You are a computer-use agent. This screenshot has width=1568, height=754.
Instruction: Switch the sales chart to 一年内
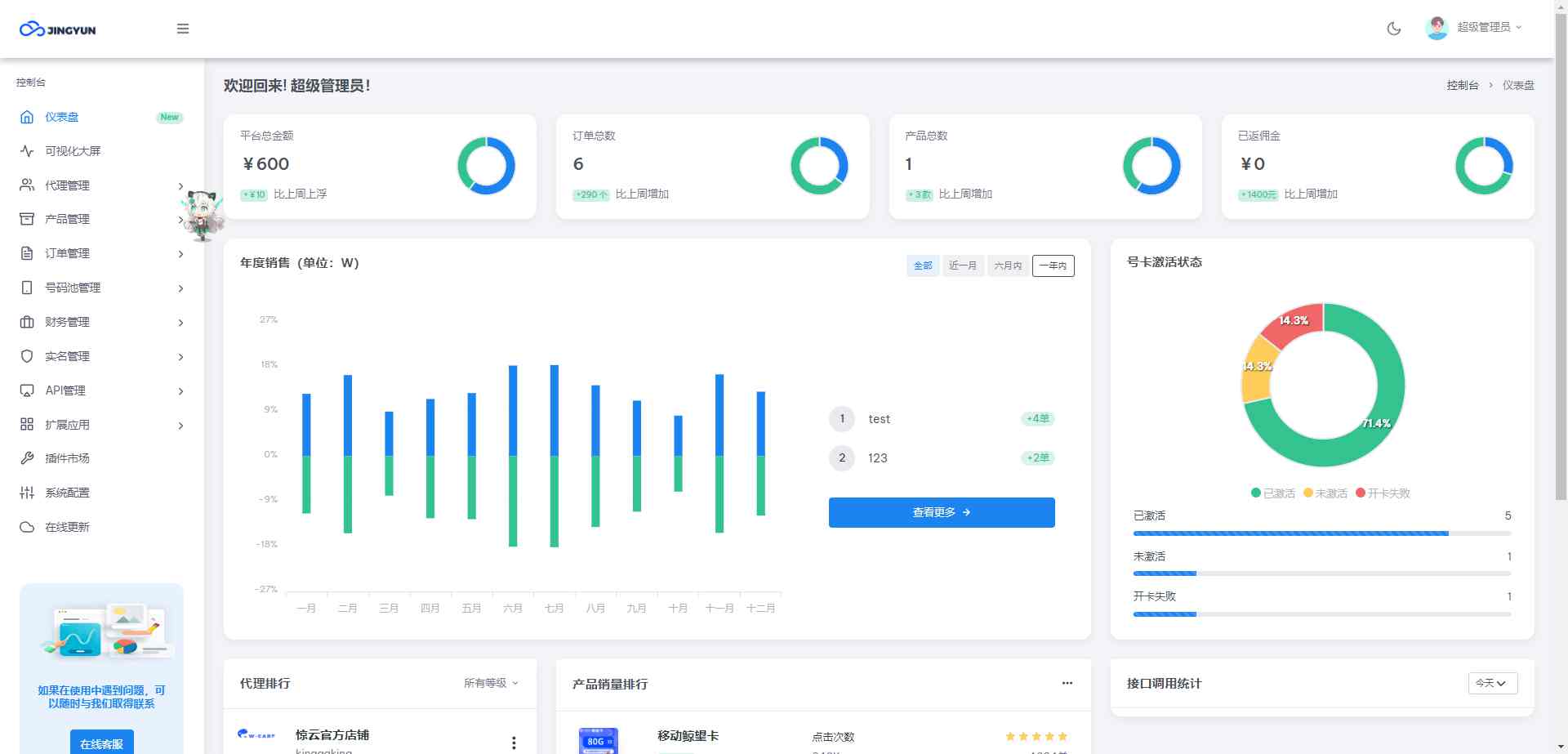(x=1053, y=265)
